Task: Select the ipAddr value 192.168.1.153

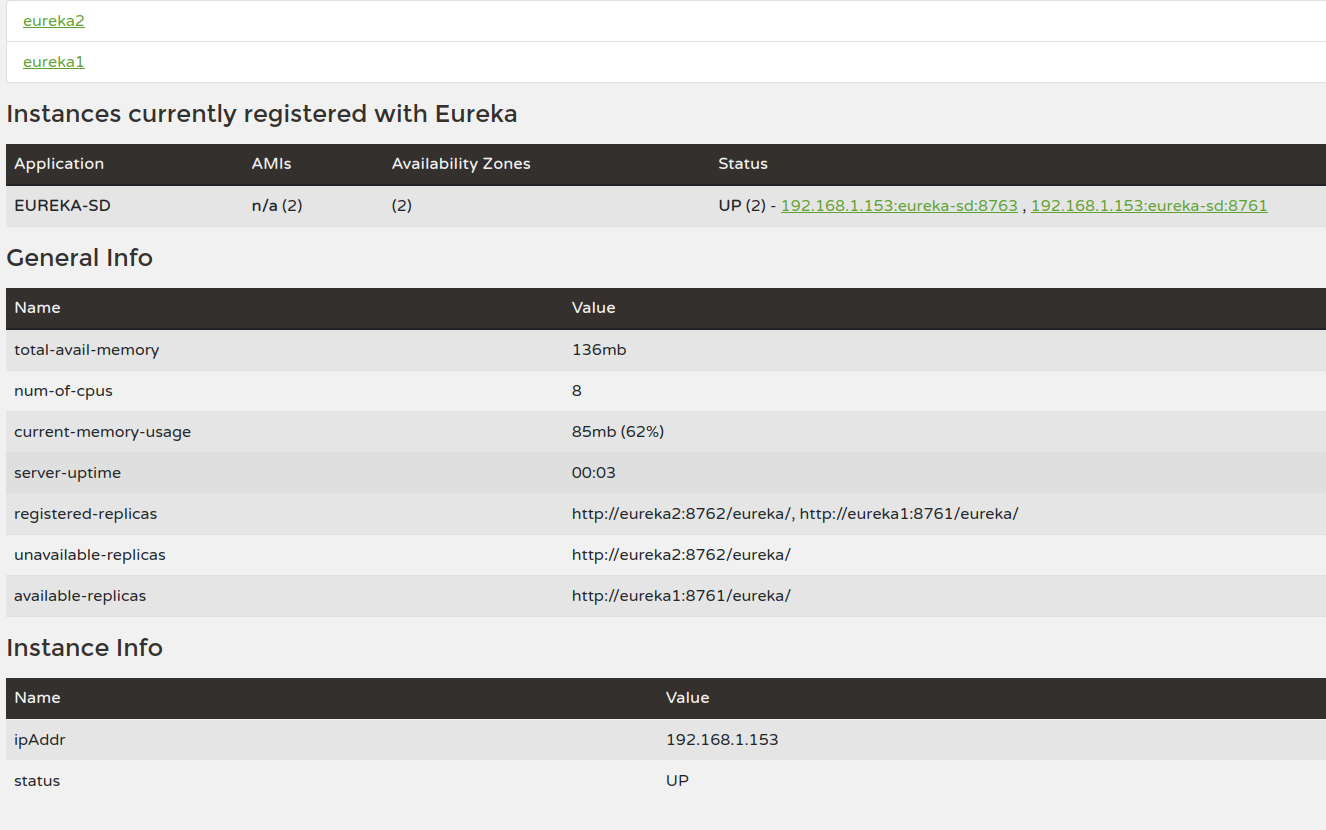Action: pos(721,740)
